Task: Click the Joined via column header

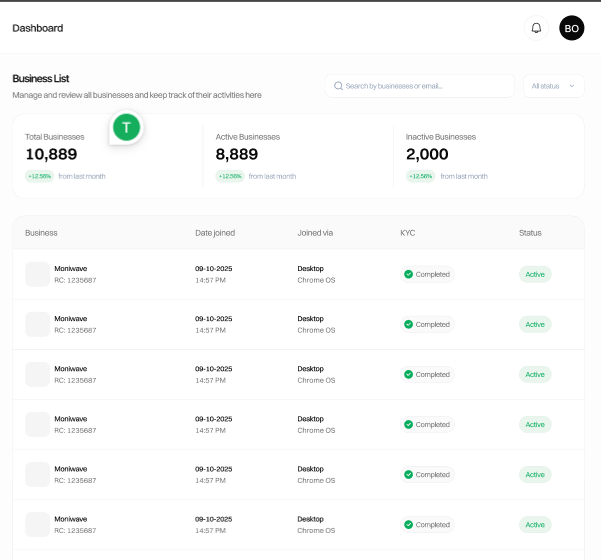Action: tap(315, 233)
